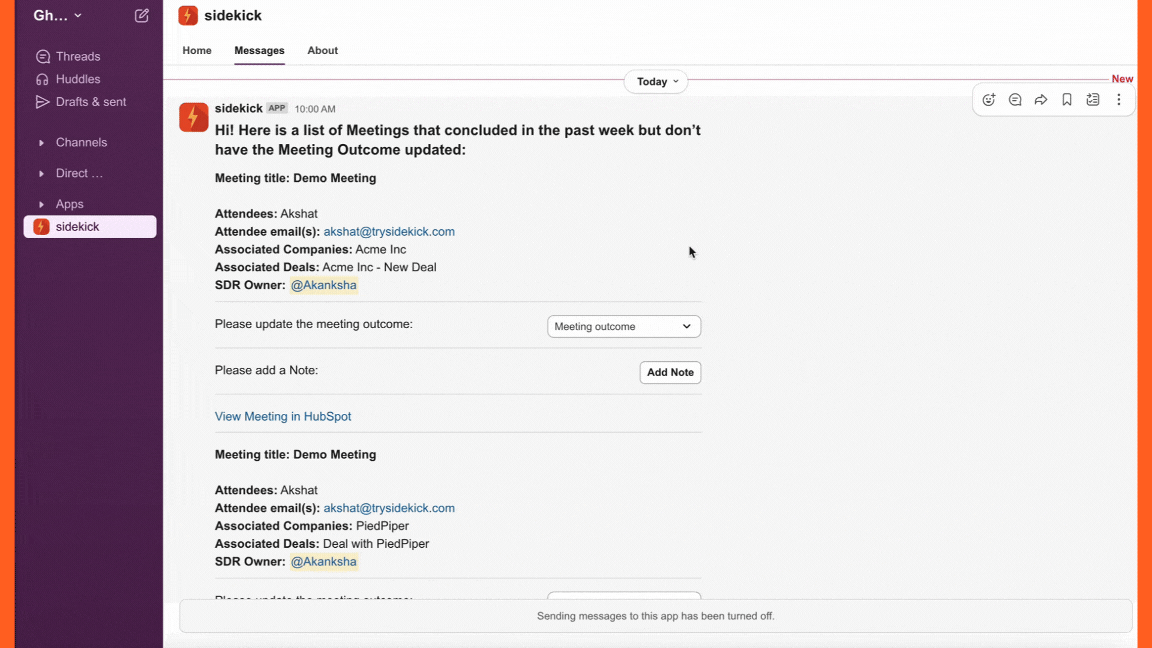Screen dimensions: 1152x648
Task: Bookmark the message for later
Action: (x=1067, y=100)
